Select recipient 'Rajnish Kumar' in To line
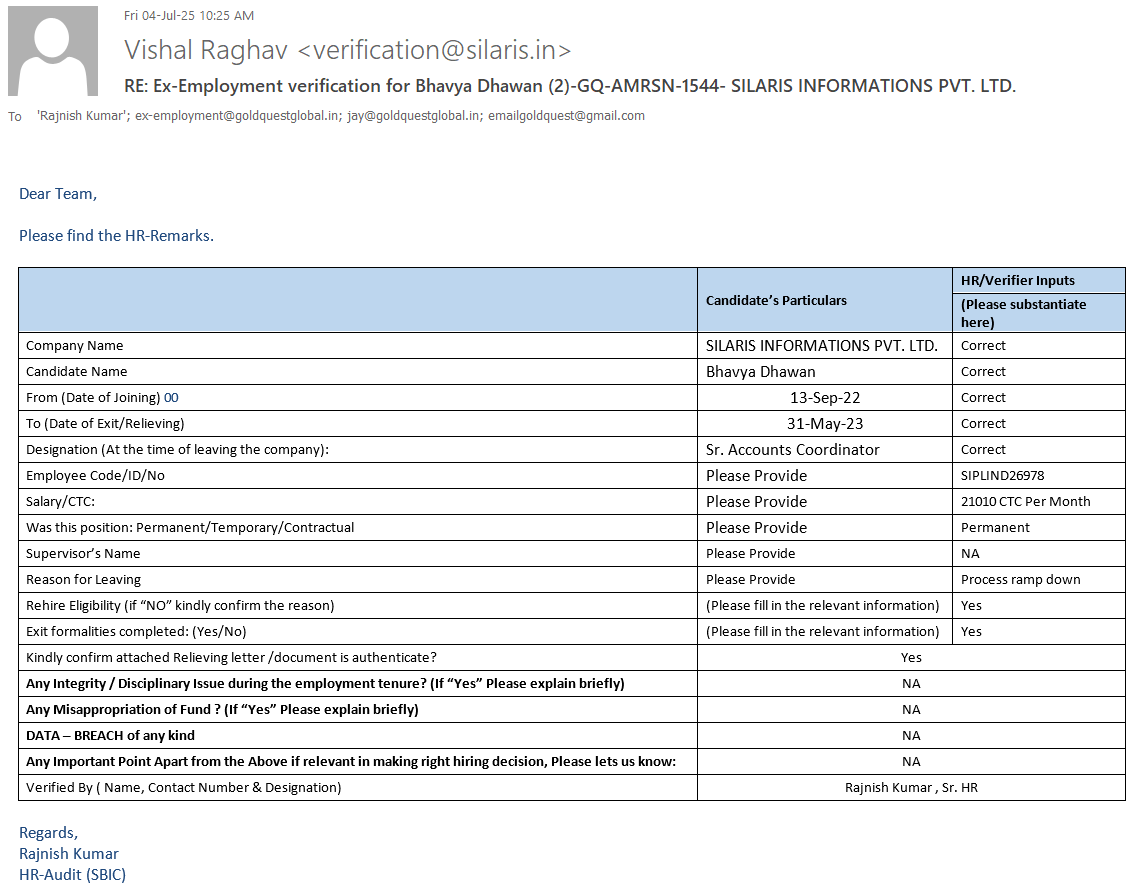Image resolution: width=1133 pixels, height=887 pixels. click(82, 116)
